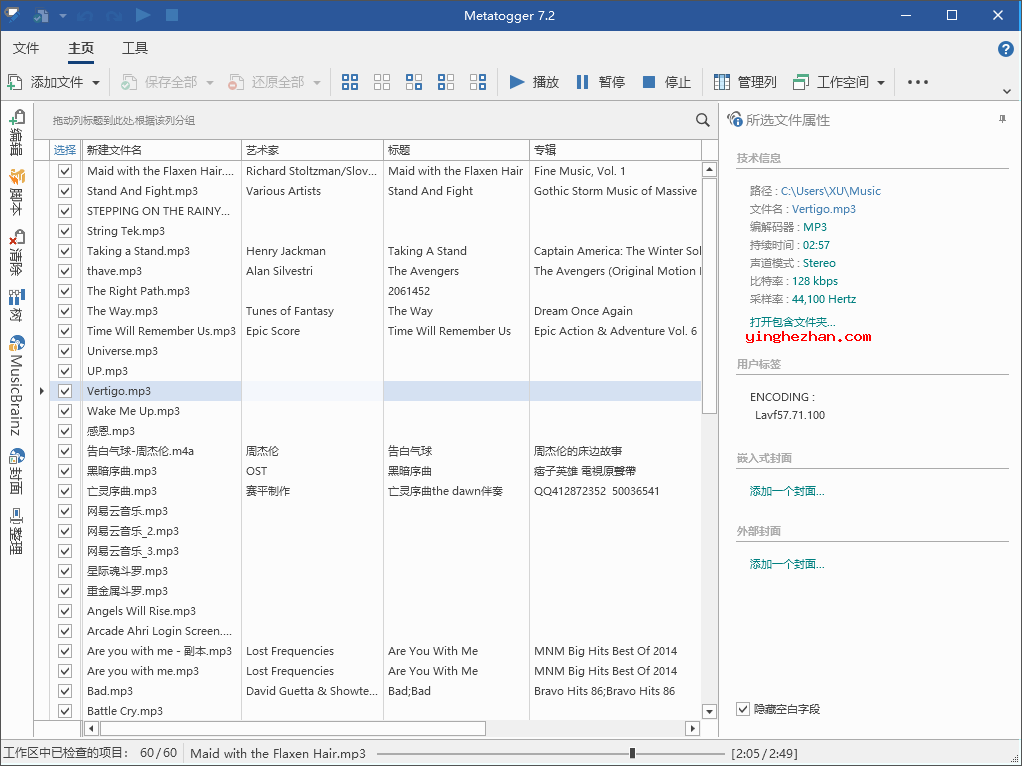Click the diagonal-checked grid icon in toolbar

(x=414, y=82)
